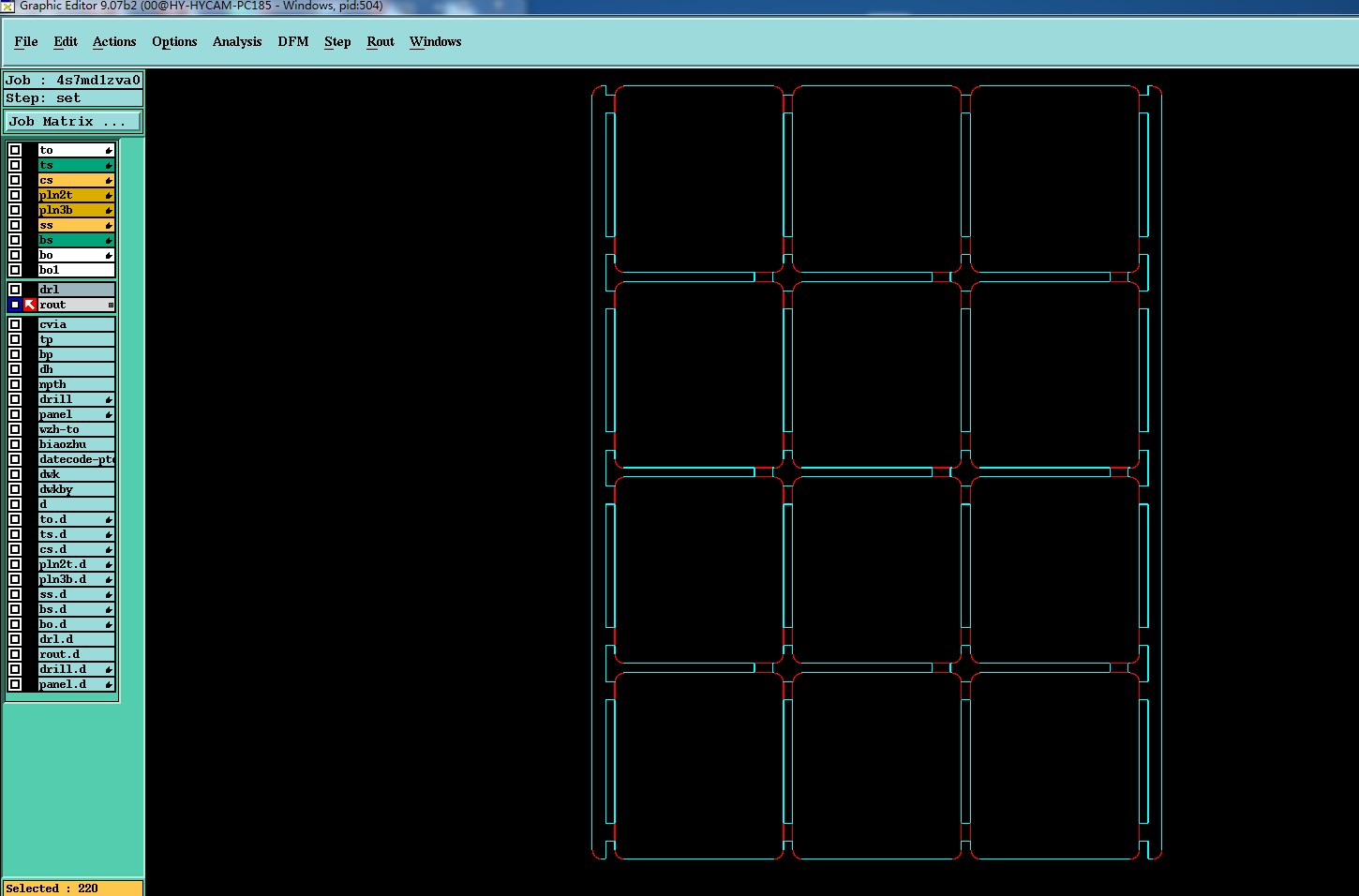Open the File menu

tap(26, 41)
